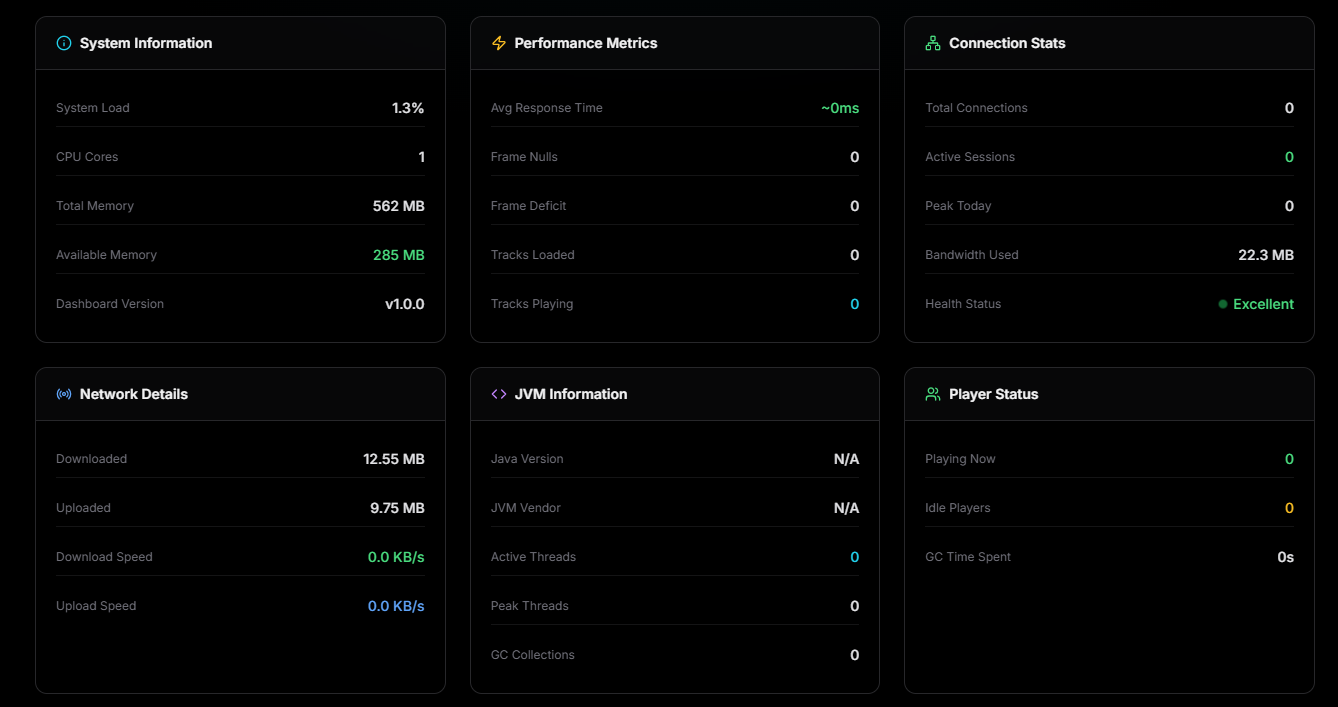Select the Java Version N/A value
The width and height of the screenshot is (1338, 707).
pos(846,459)
